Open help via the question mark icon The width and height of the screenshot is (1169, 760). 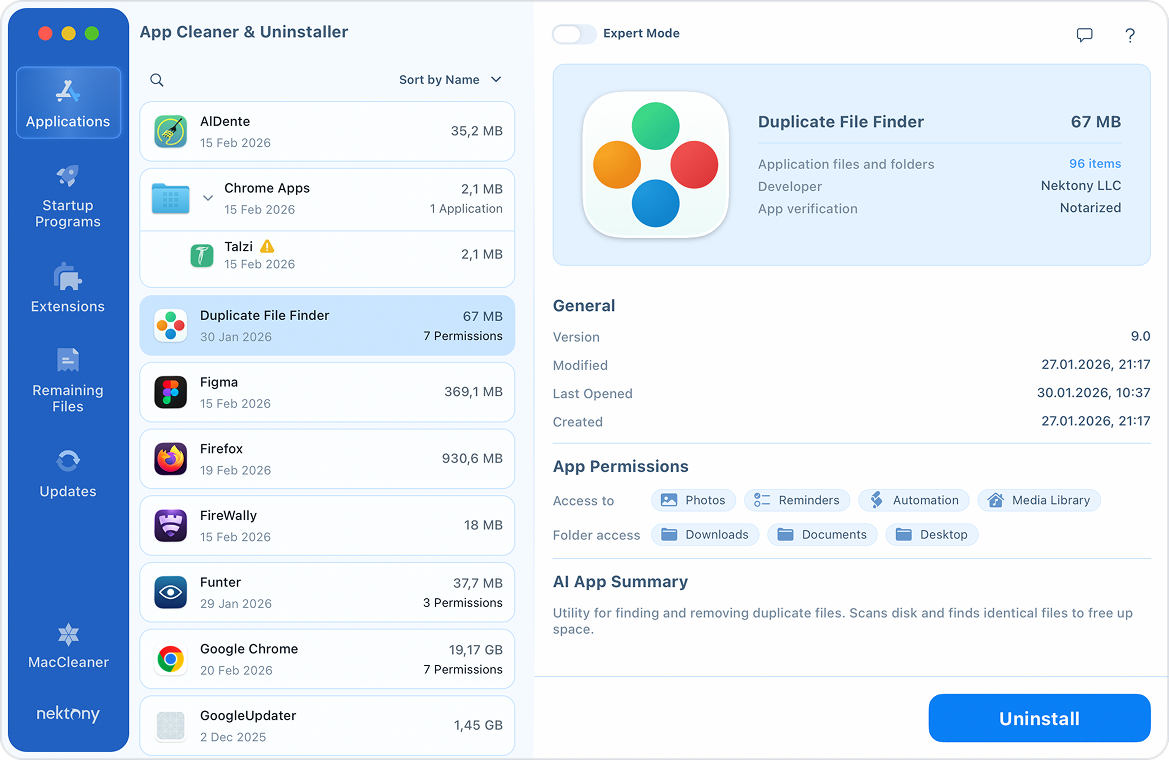click(x=1130, y=34)
